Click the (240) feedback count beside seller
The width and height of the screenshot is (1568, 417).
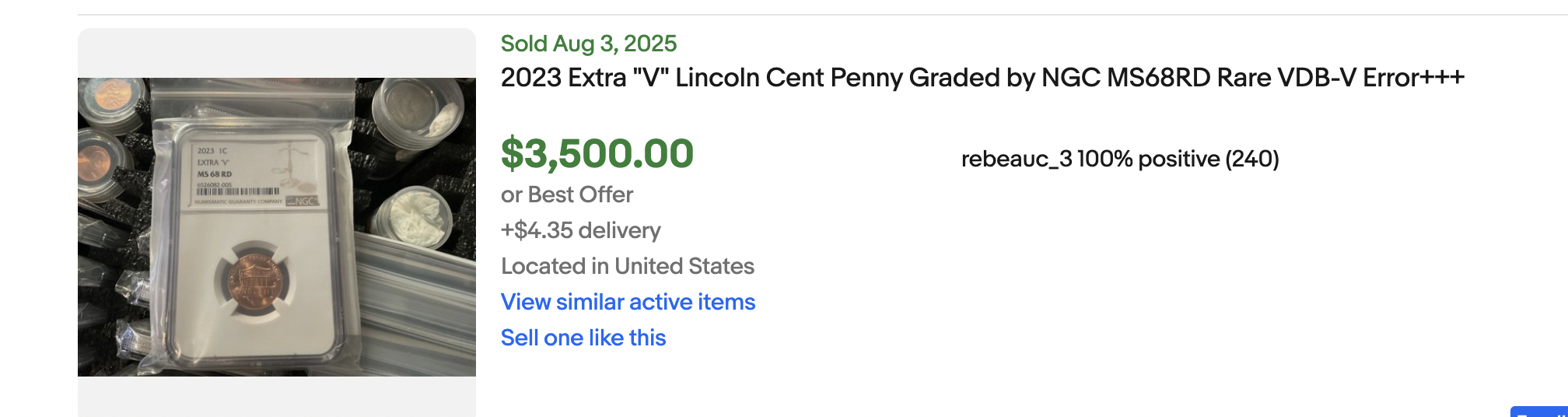[x=1252, y=159]
